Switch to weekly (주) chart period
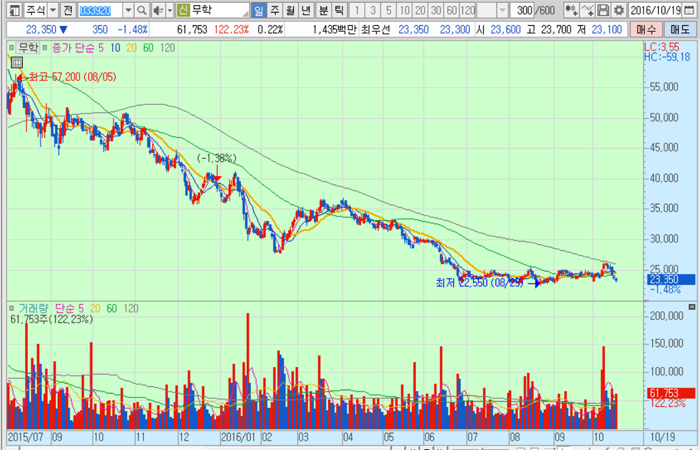 275,10
